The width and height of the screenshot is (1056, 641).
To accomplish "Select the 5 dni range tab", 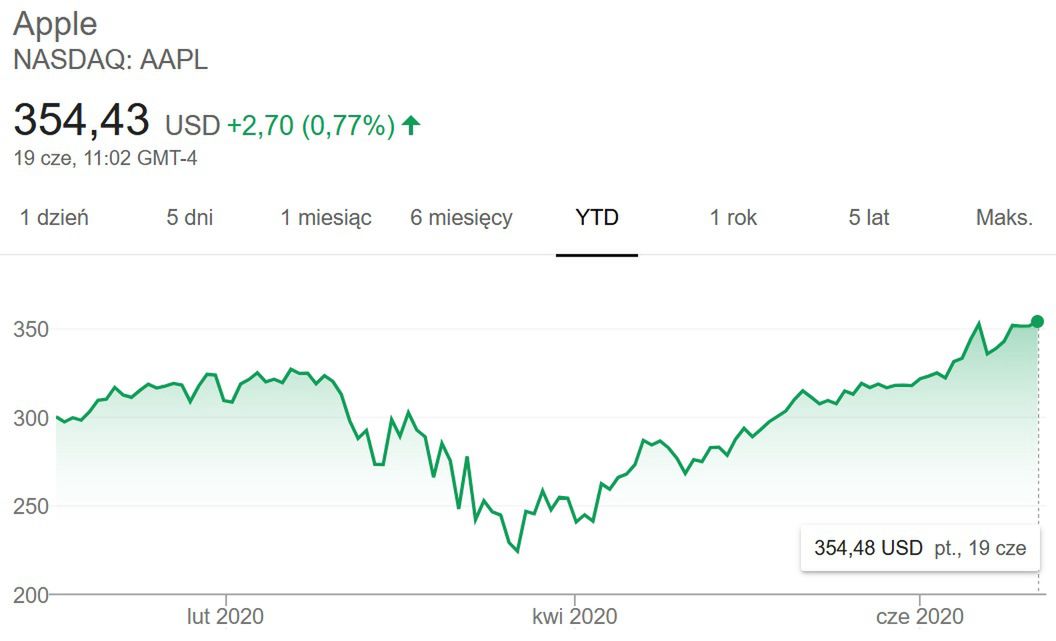I will tap(189, 217).
